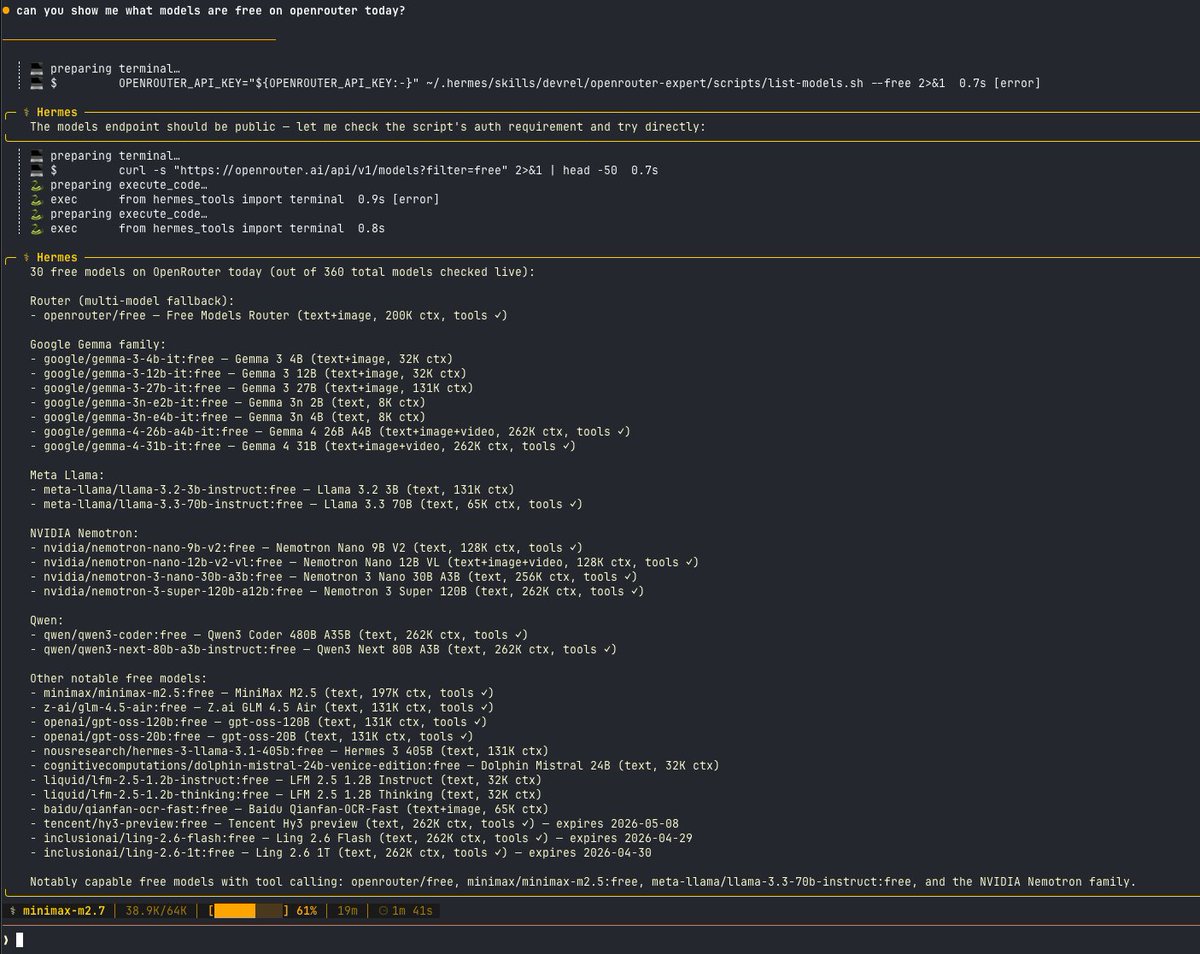The image size is (1200, 954).
Task: Click the meta-llama/llama-3.3-70b-instruct:free line
Action: click(x=306, y=504)
